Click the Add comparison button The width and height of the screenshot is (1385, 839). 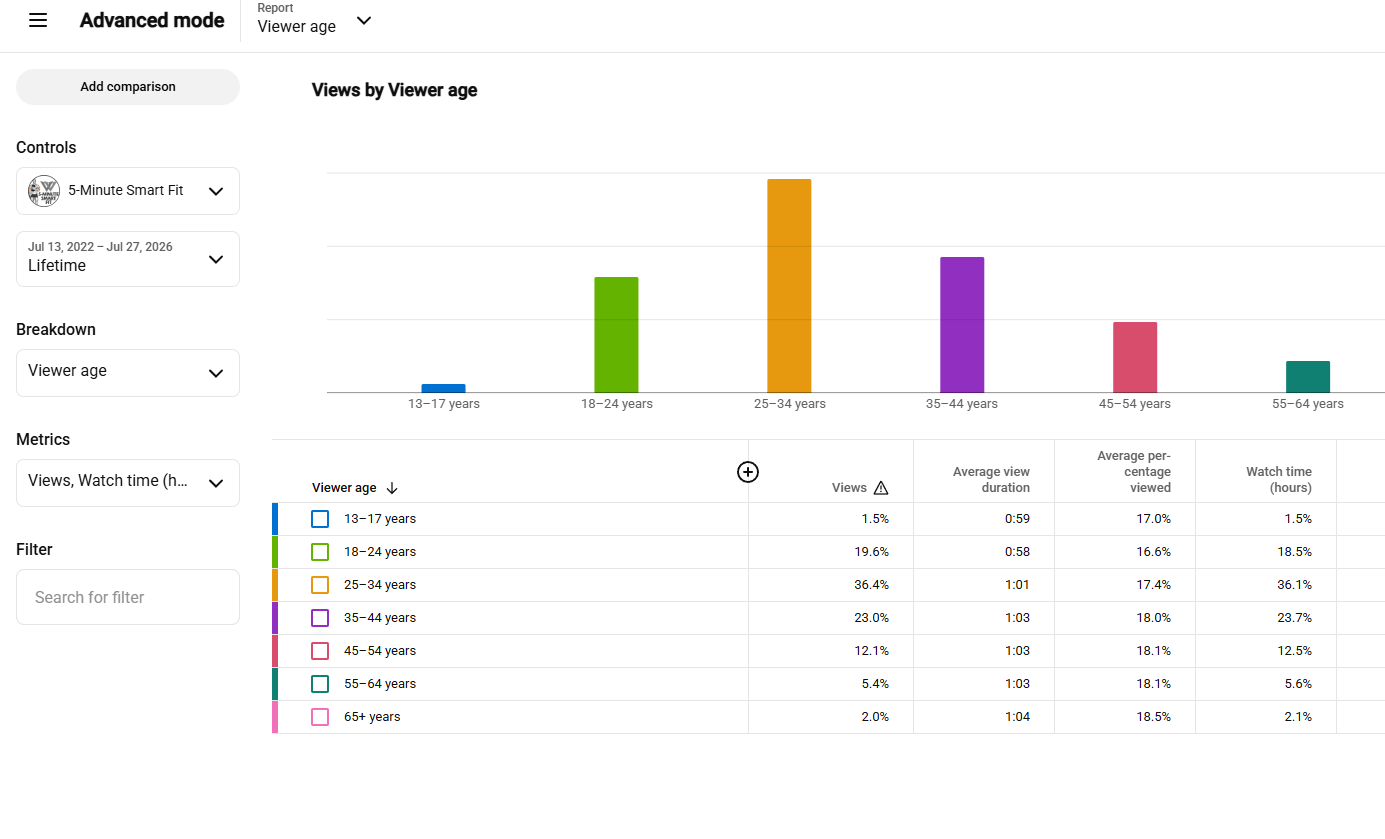[128, 87]
